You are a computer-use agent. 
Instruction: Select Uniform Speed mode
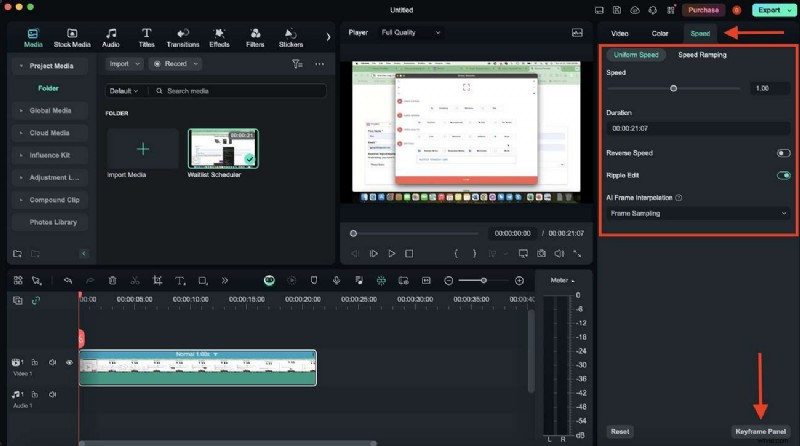click(636, 55)
